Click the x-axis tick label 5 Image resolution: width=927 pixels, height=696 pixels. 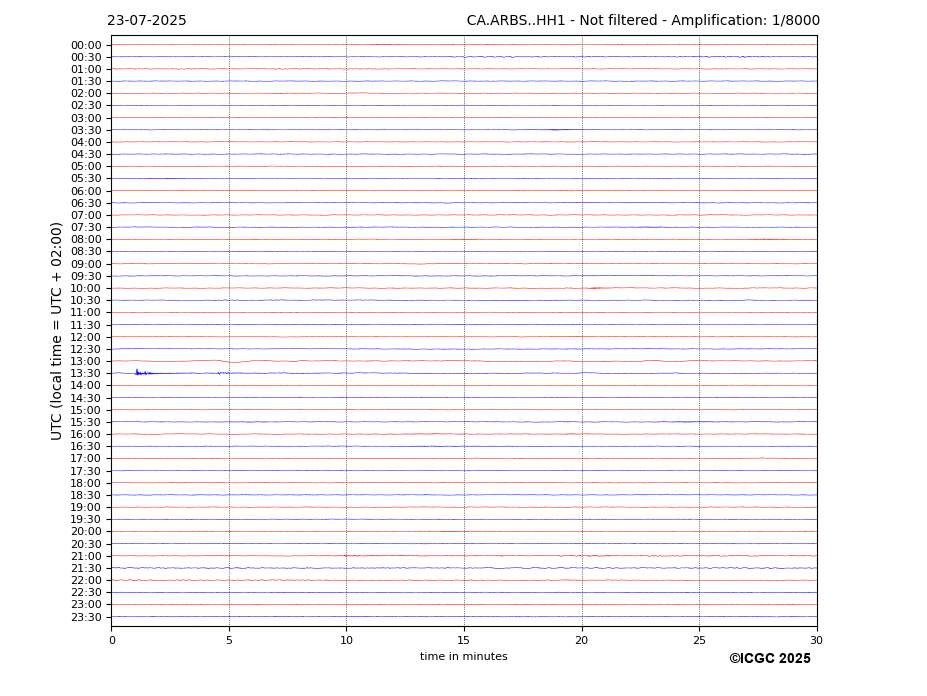(229, 640)
